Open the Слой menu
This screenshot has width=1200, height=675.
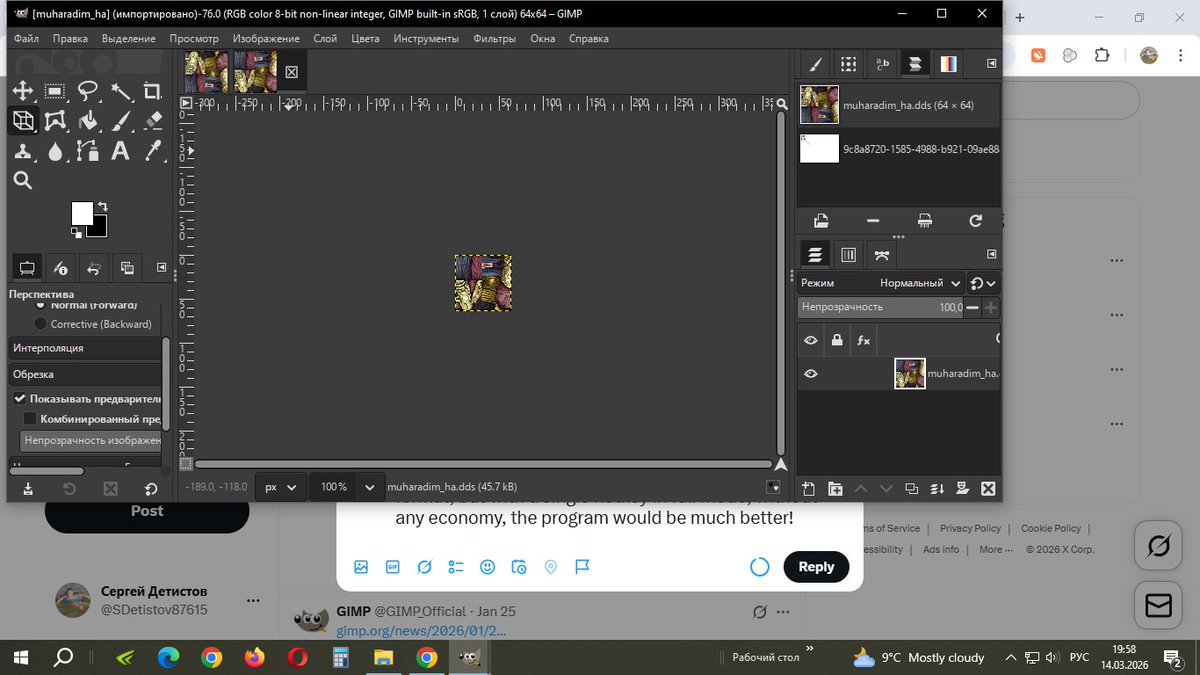tap(325, 39)
